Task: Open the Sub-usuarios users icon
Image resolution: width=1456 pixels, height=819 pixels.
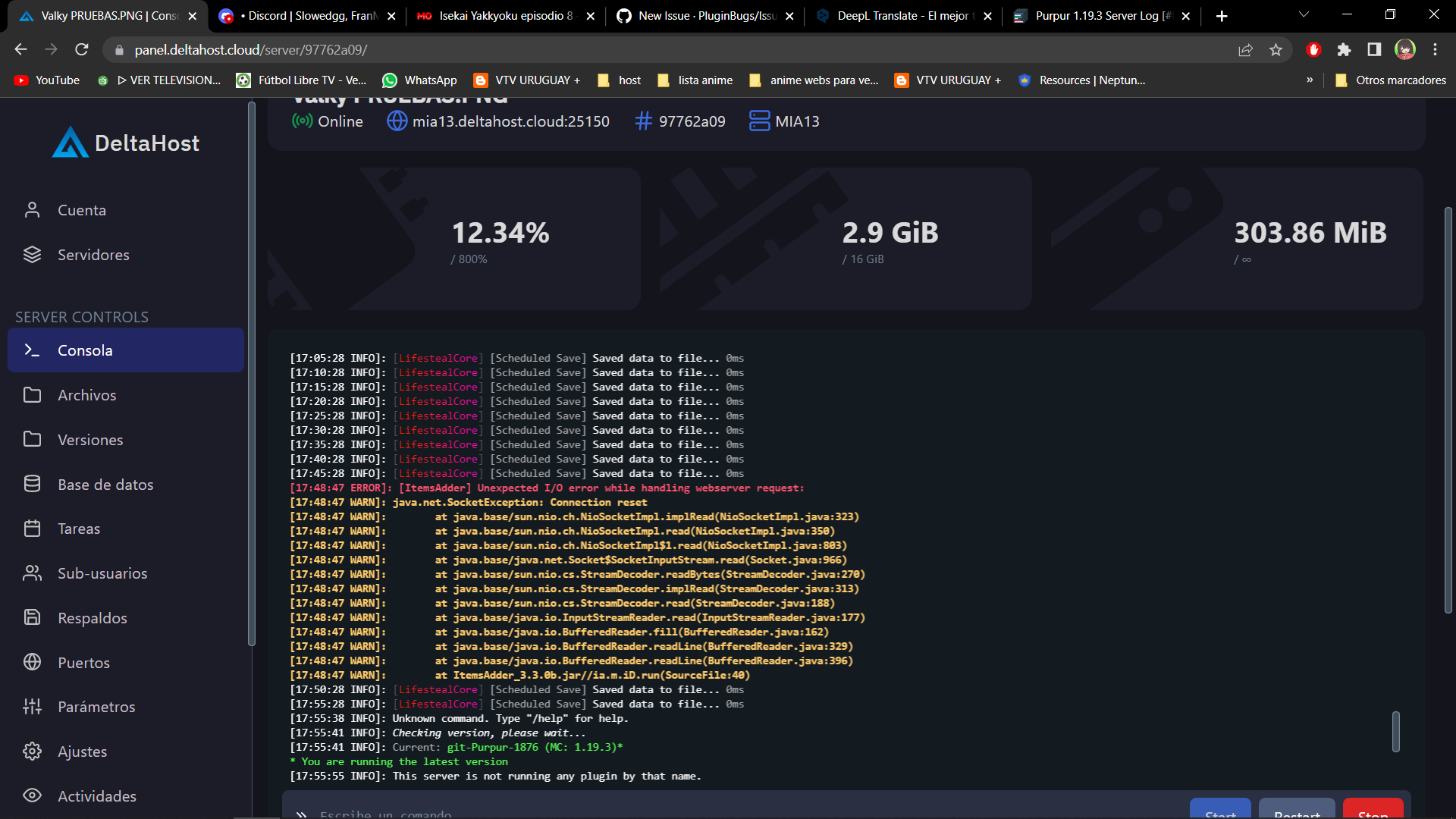Action: tap(33, 573)
